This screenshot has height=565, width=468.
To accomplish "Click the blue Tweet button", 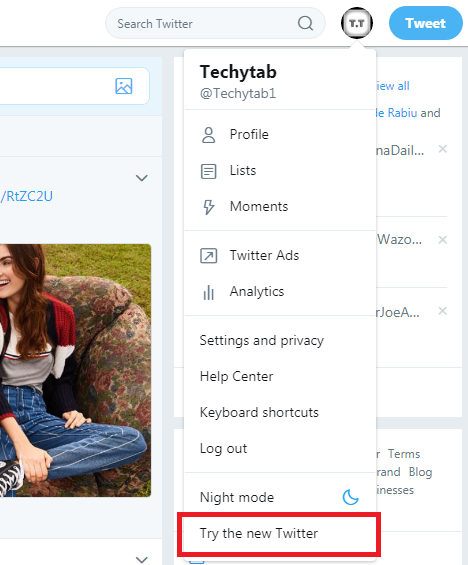I will pos(425,23).
